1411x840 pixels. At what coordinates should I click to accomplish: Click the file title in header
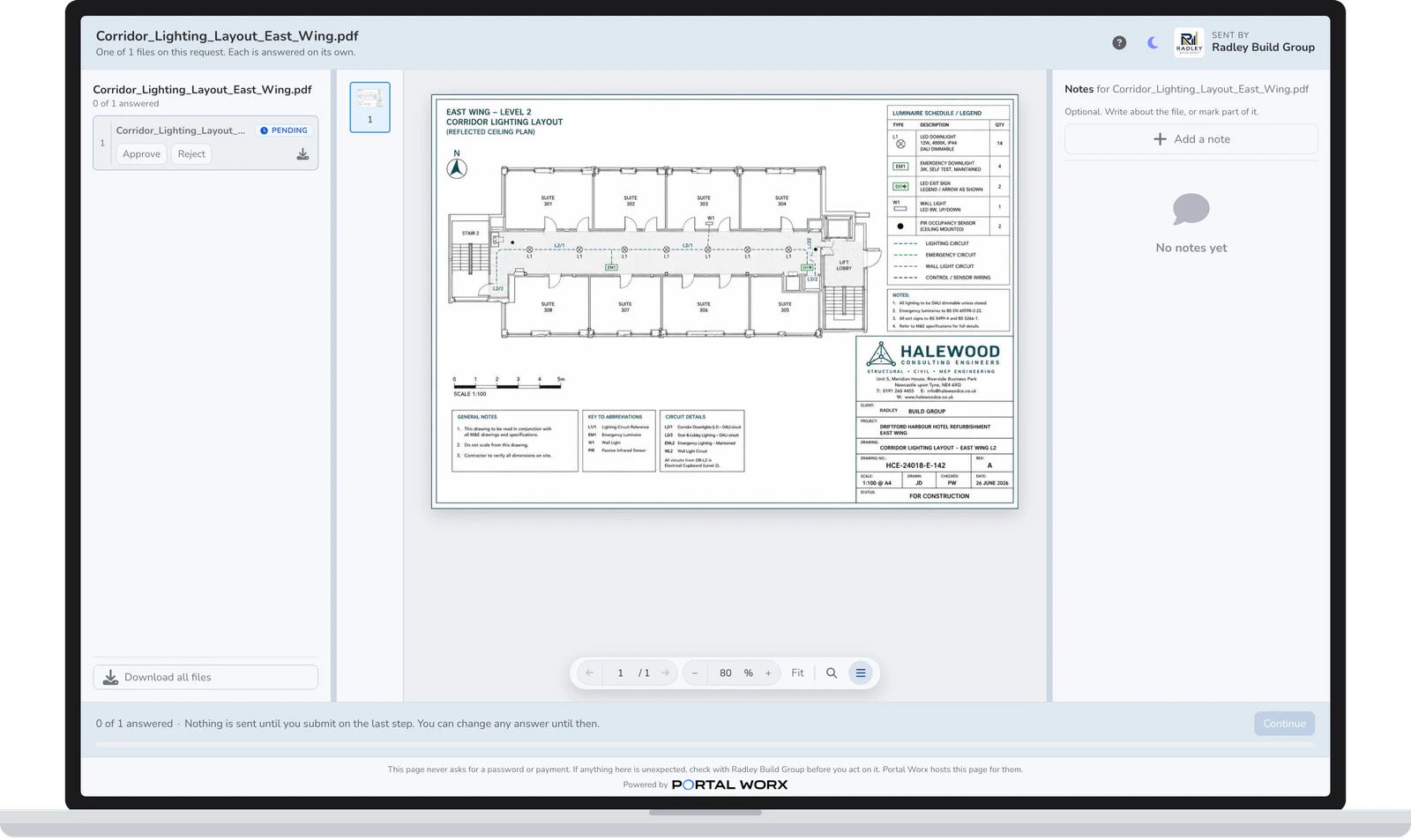point(227,36)
